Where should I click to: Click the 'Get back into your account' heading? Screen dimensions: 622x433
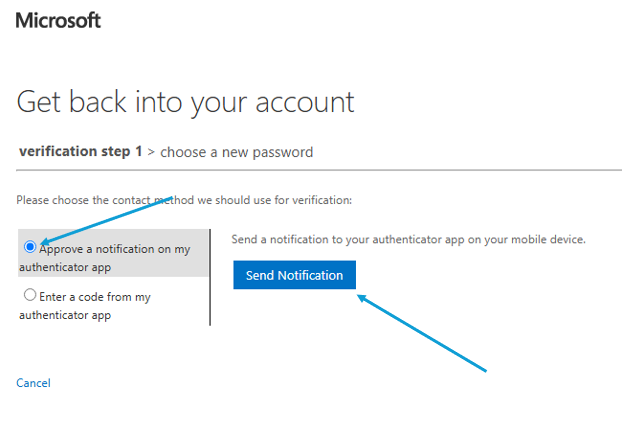186,101
